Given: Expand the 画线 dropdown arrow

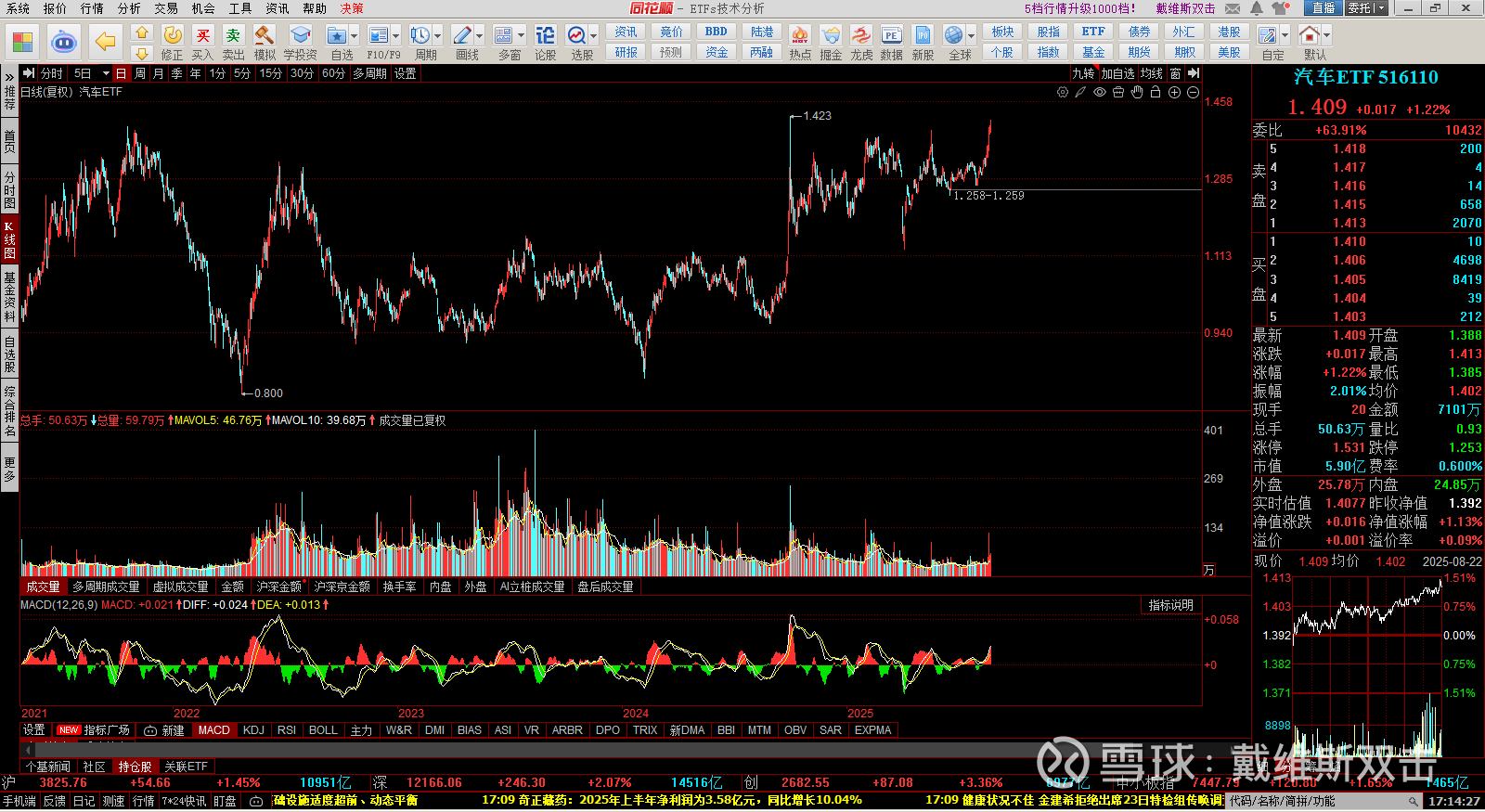Looking at the screenshot, I should pos(480,35).
